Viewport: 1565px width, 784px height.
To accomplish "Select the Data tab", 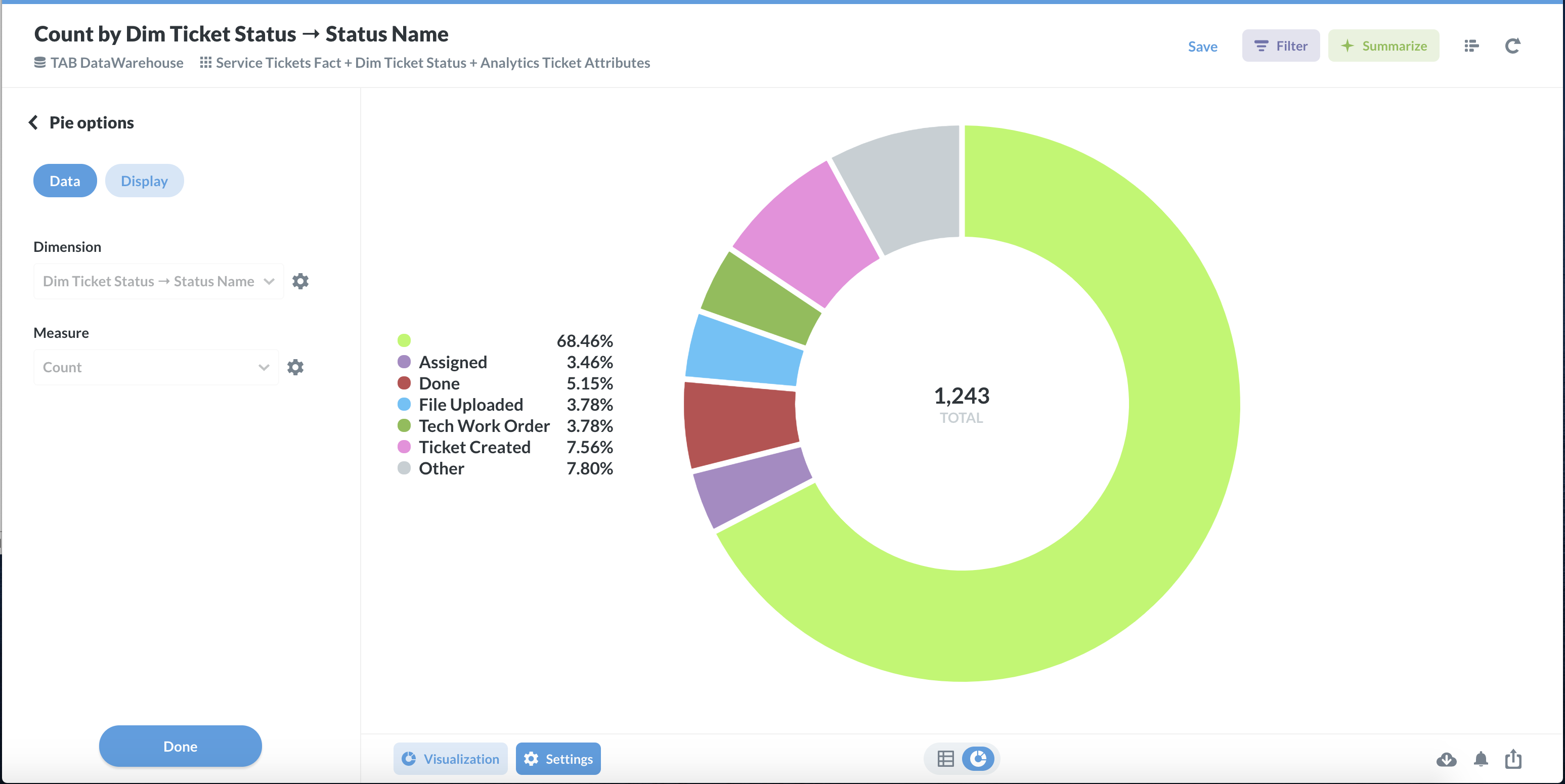I will 64,181.
